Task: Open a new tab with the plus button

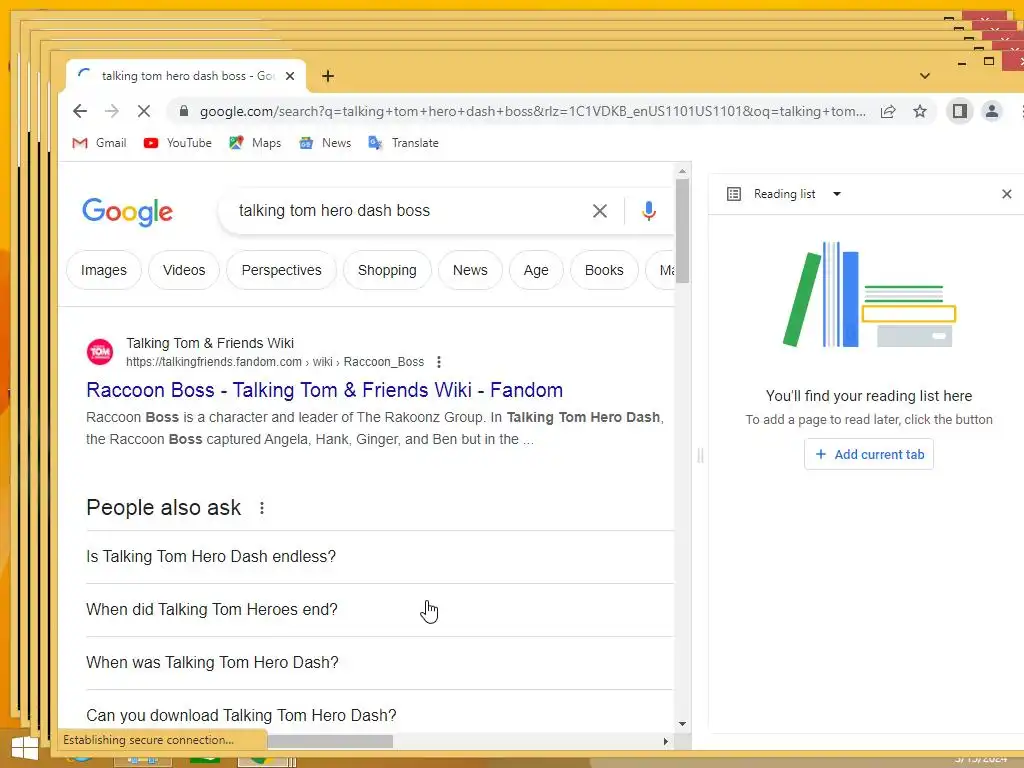Action: (x=328, y=76)
